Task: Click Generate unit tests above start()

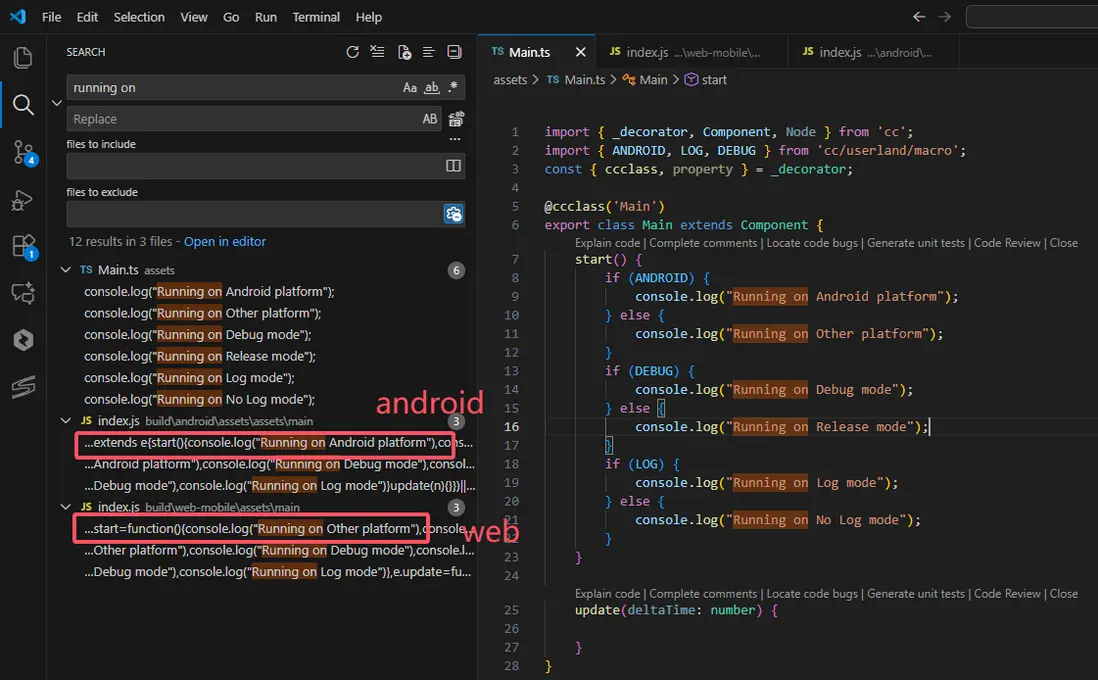Action: tap(915, 243)
